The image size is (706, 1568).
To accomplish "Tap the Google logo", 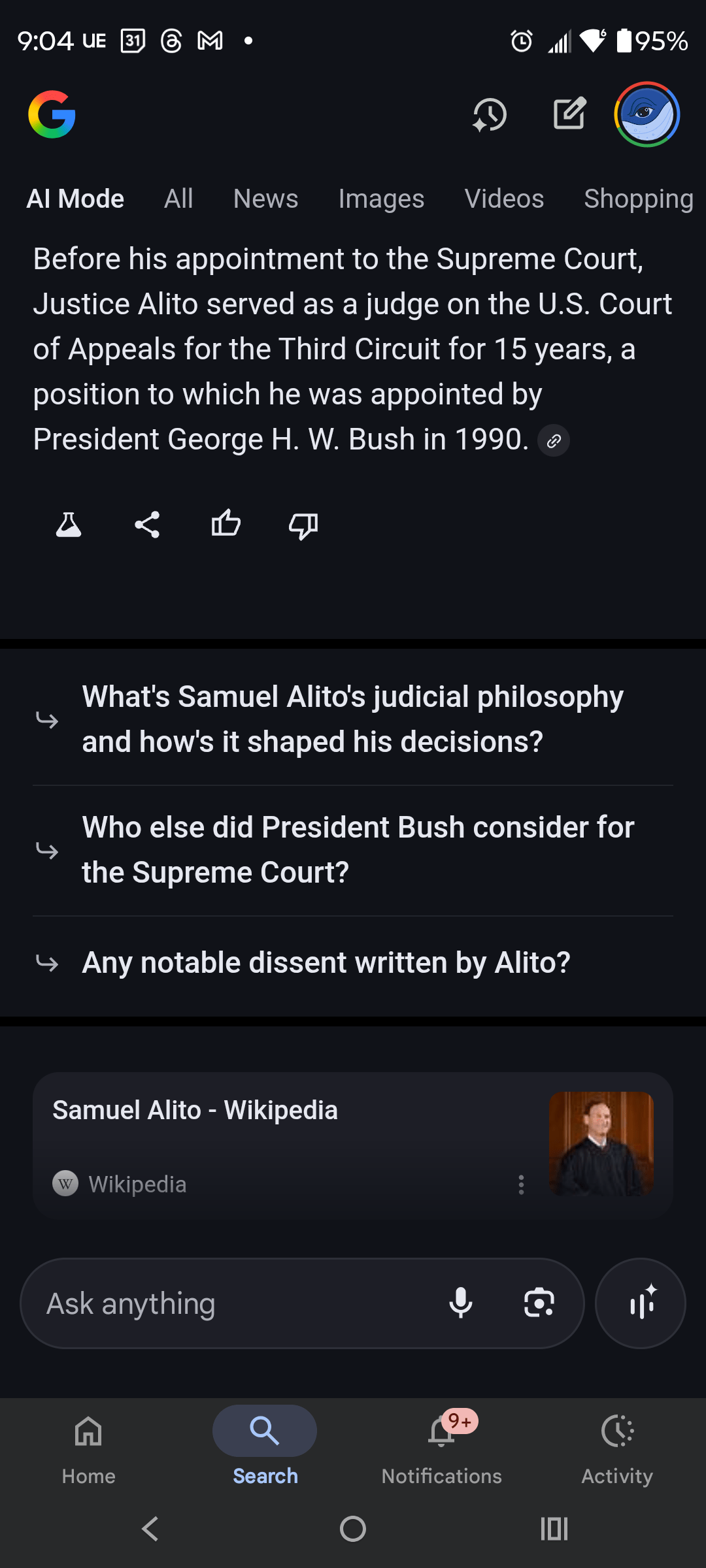I will (x=52, y=114).
